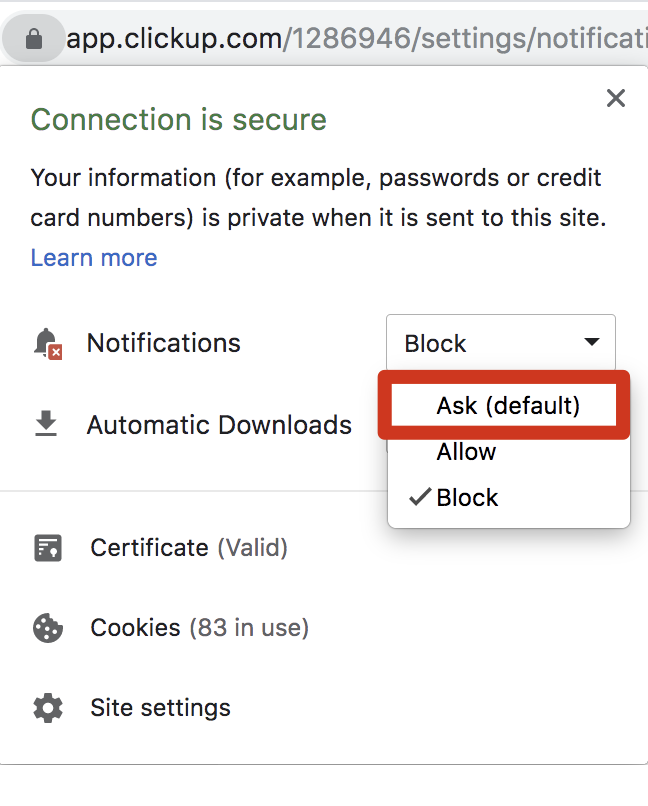Screen dimensions: 648x806
Task: Click the dropdown arrow beside Block
Action: pos(592,342)
